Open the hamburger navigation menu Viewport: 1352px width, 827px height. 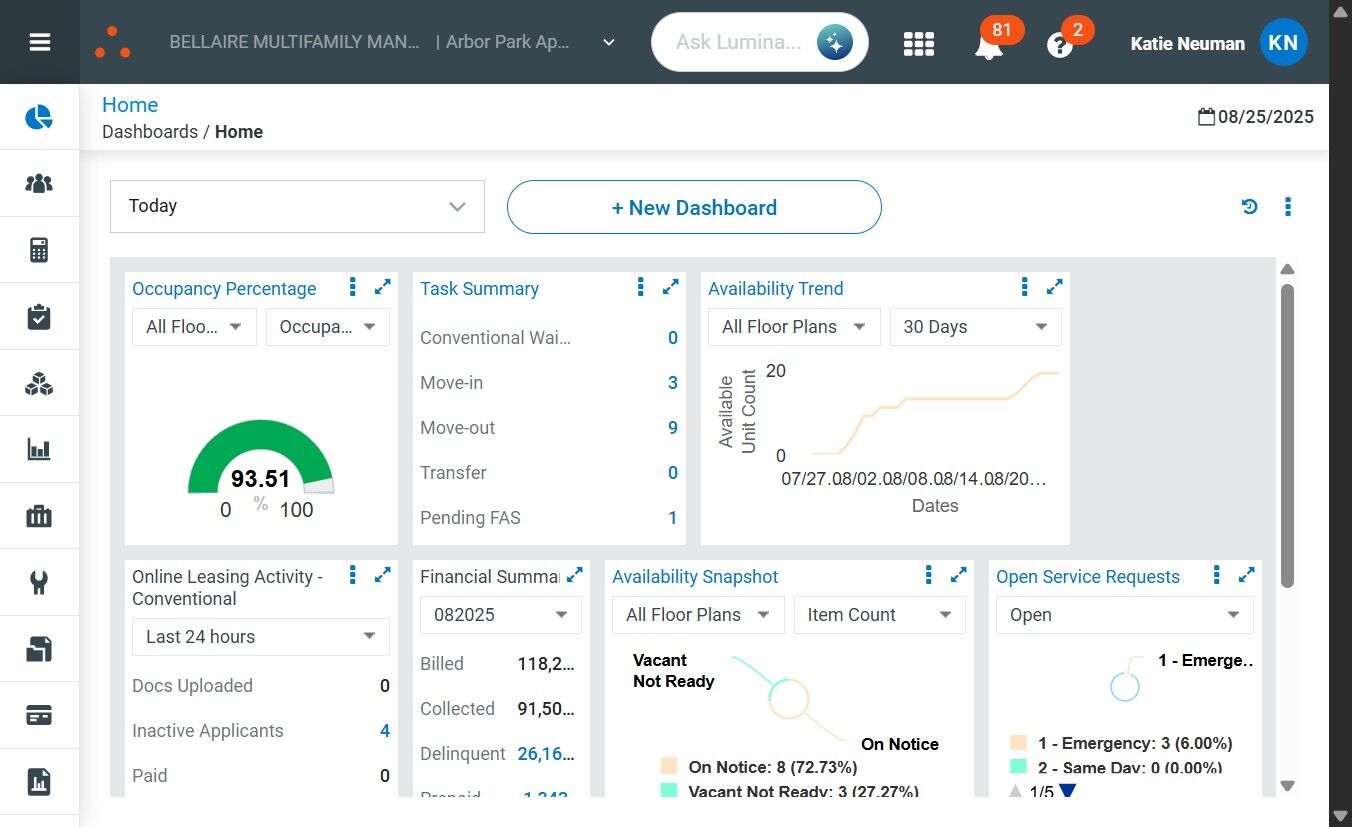point(40,42)
